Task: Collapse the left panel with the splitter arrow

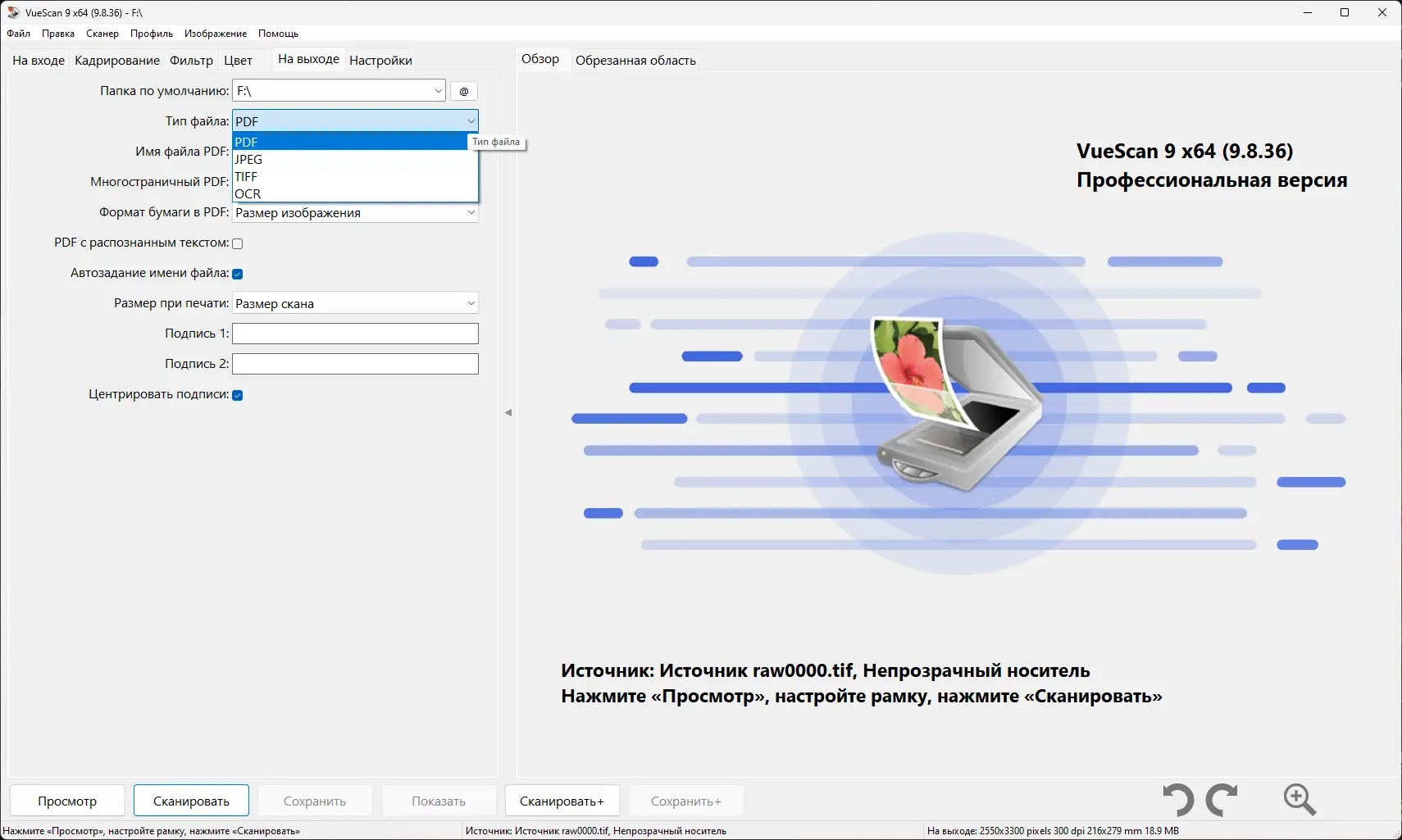Action: point(508,412)
